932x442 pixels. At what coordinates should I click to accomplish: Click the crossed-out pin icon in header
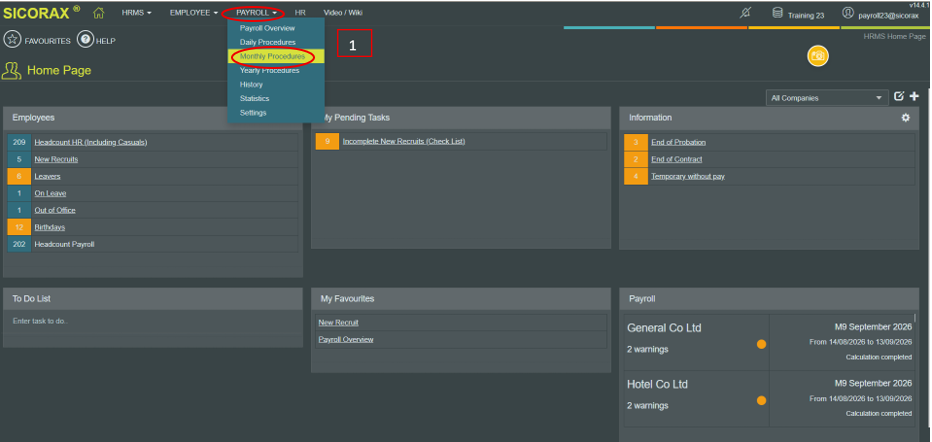745,13
